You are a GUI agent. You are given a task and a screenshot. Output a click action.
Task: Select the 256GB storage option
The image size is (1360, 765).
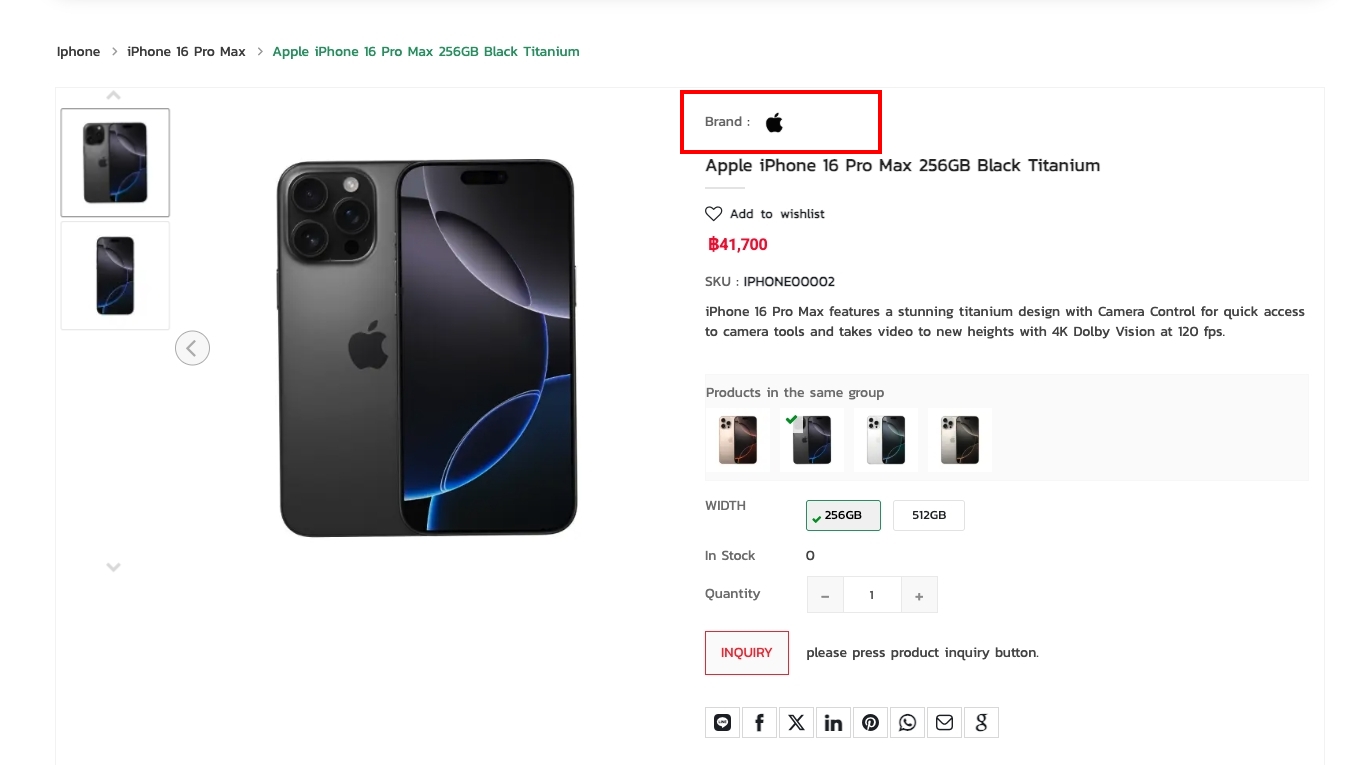click(x=843, y=516)
